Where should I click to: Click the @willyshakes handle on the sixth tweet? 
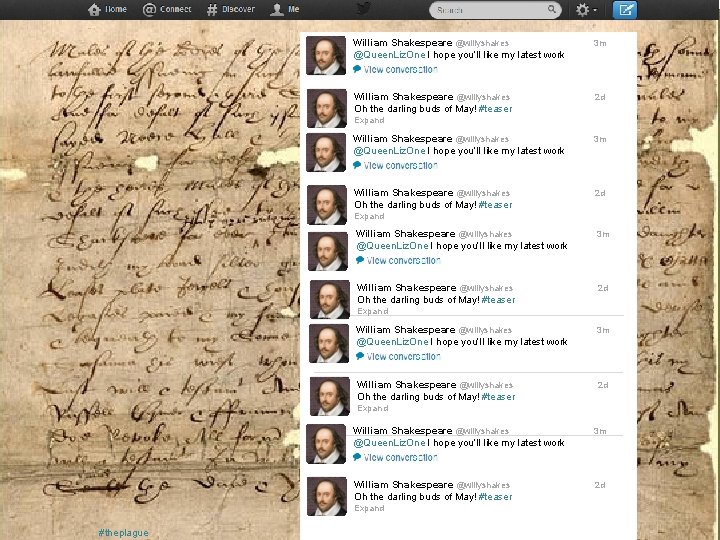pyautogui.click(x=486, y=288)
